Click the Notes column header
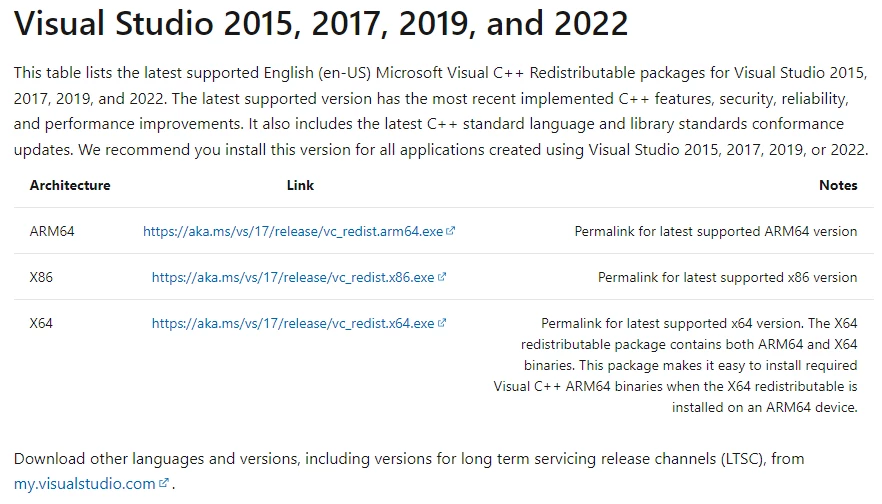The width and height of the screenshot is (882, 504). 838,185
